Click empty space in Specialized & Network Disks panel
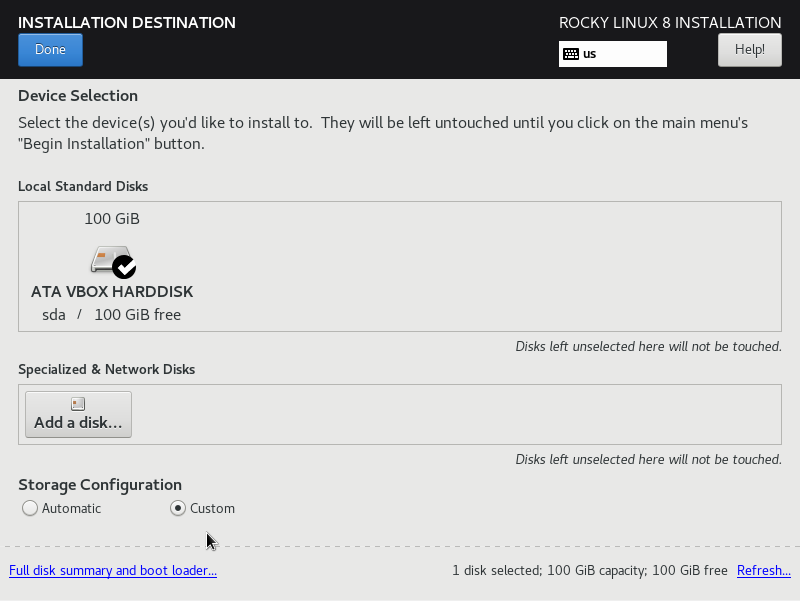 coord(450,414)
